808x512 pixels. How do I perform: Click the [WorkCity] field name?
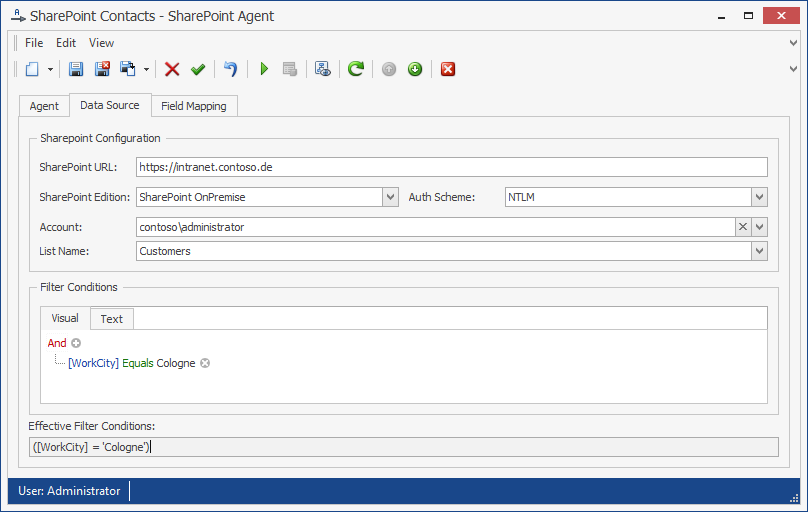point(93,363)
